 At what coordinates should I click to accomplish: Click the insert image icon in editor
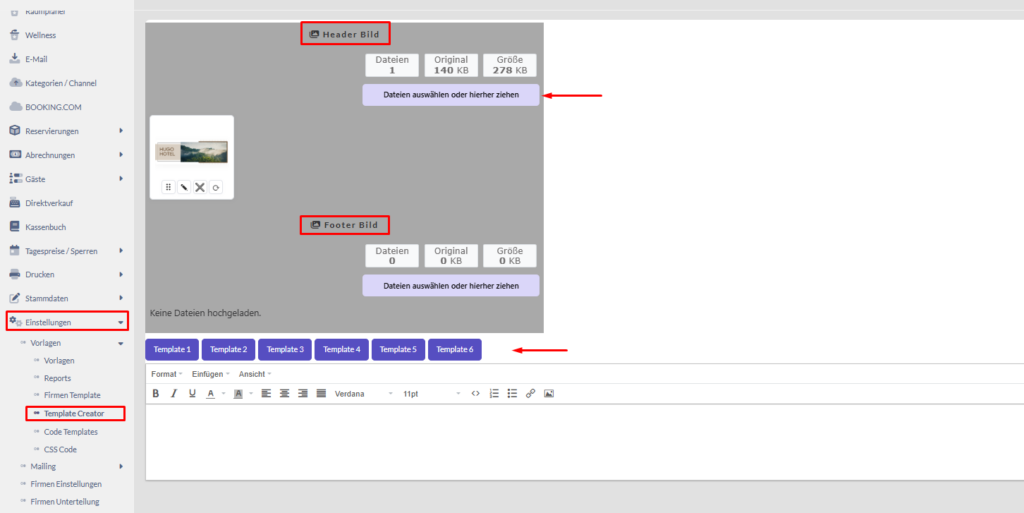pyautogui.click(x=548, y=394)
